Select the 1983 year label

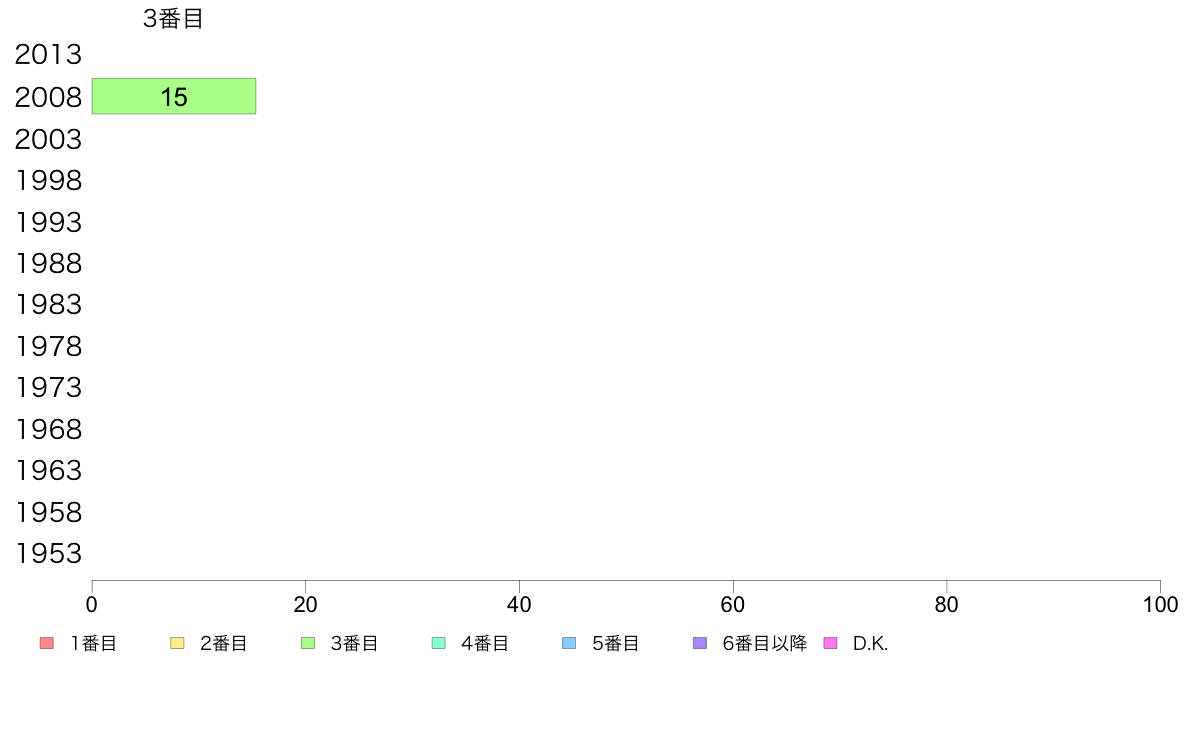point(48,304)
